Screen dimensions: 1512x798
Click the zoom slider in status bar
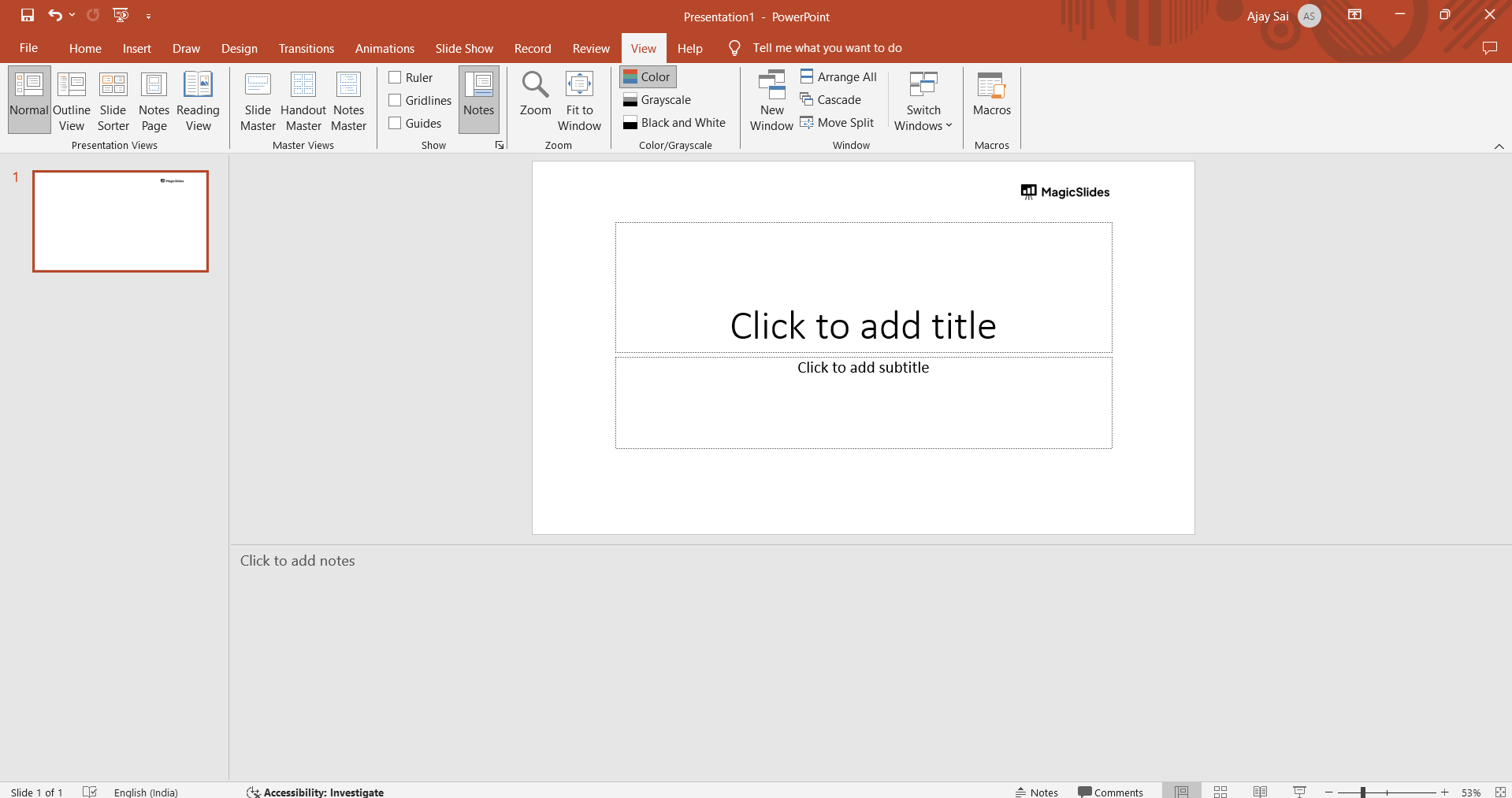point(1363,792)
